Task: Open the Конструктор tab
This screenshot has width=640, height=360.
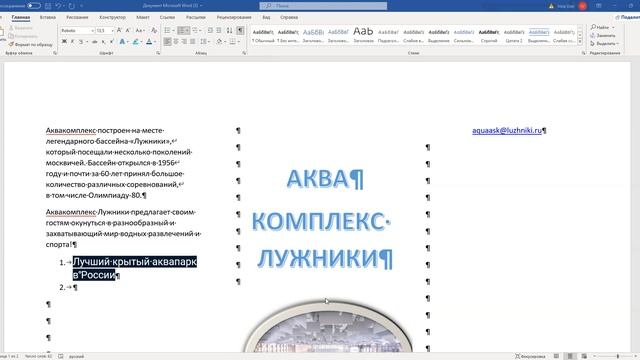Action: tap(112, 18)
